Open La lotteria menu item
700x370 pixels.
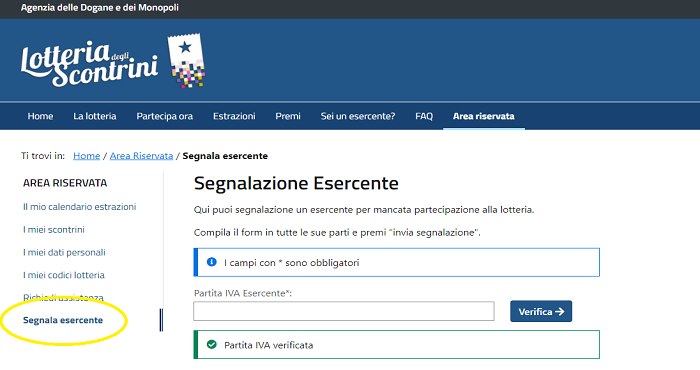point(95,116)
